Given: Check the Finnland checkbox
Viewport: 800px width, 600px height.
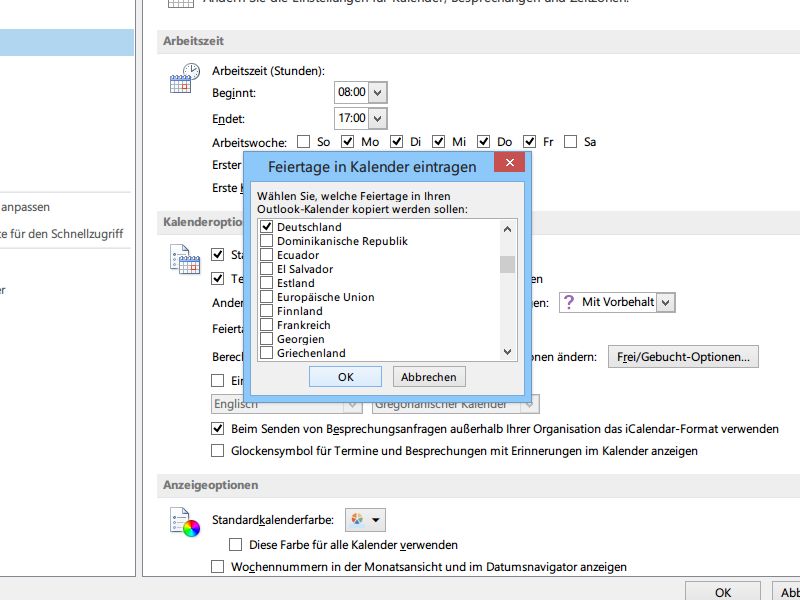Looking at the screenshot, I should (266, 311).
